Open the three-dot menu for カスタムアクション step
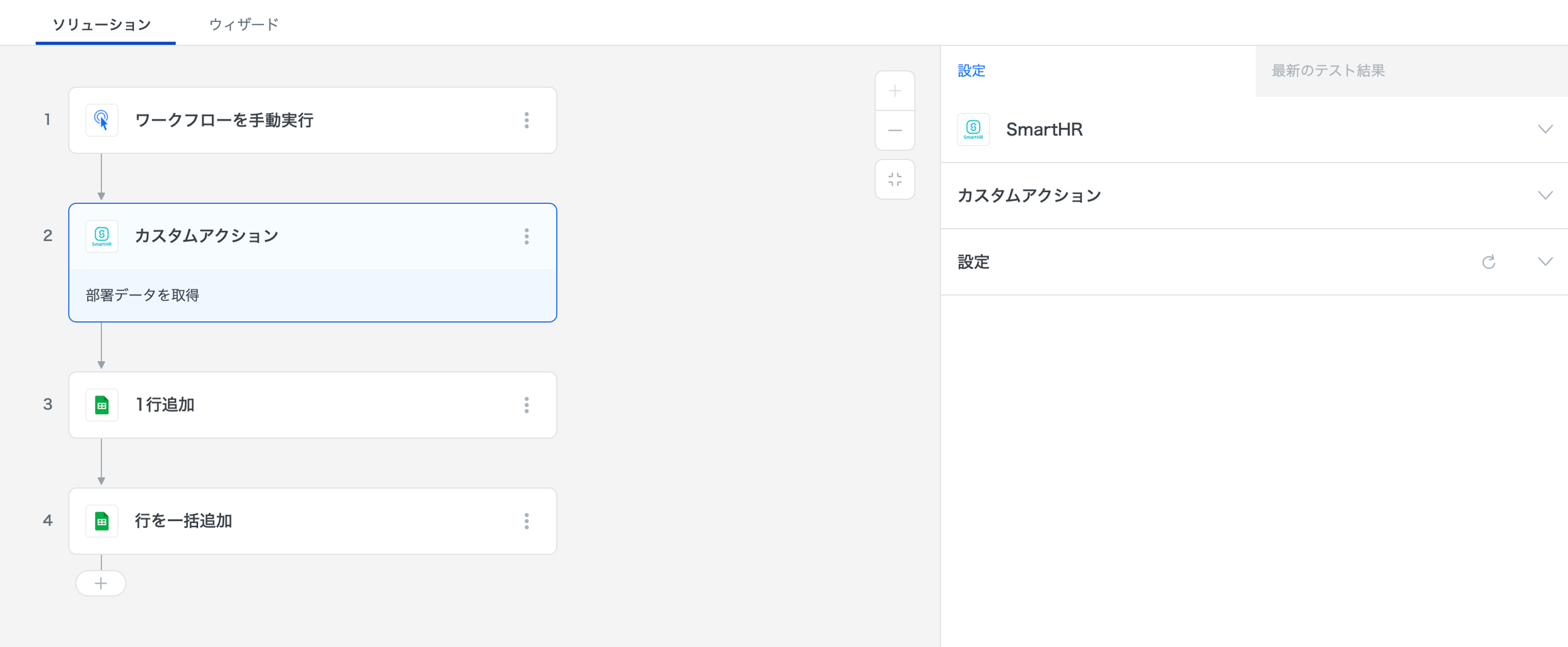The image size is (1568, 647). pos(526,236)
